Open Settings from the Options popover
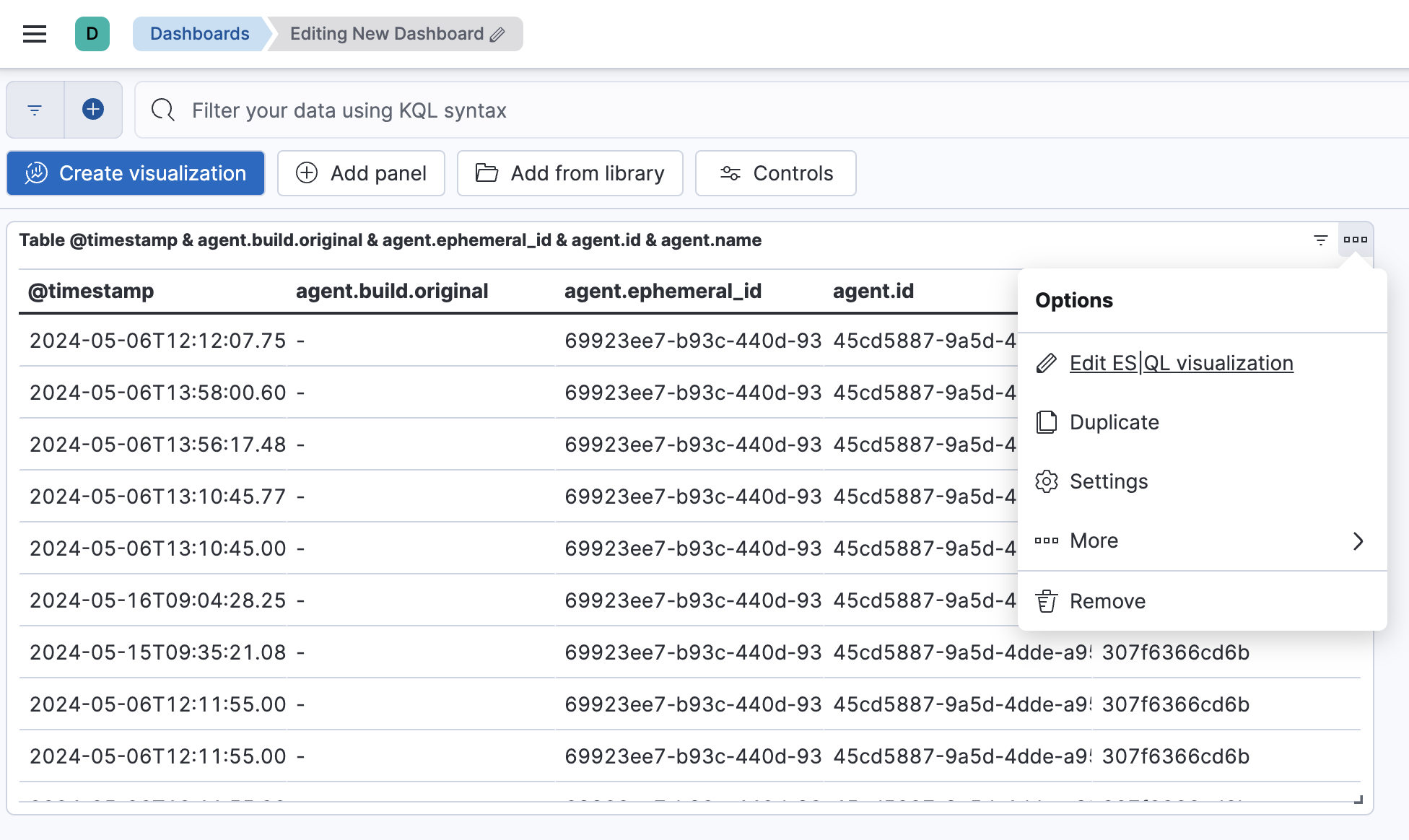 pyautogui.click(x=1108, y=481)
